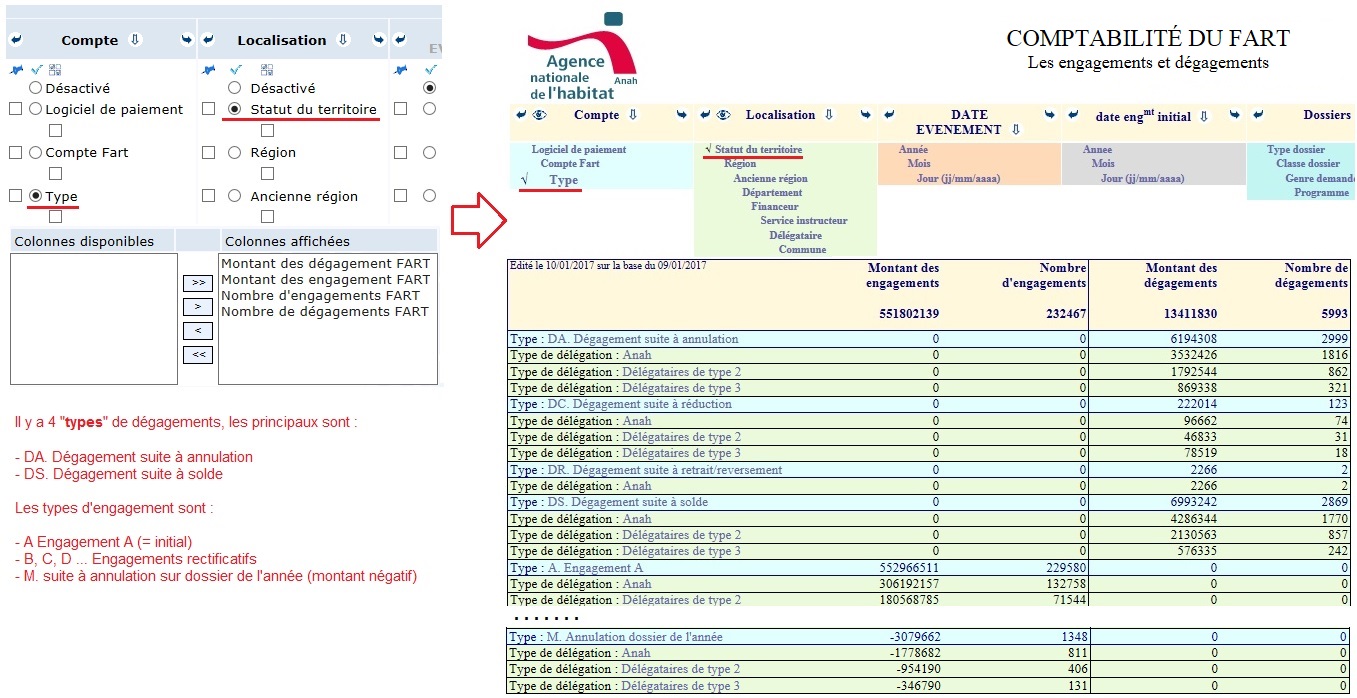
Task: Select the Compte Fart radio button
Action: [x=36, y=153]
